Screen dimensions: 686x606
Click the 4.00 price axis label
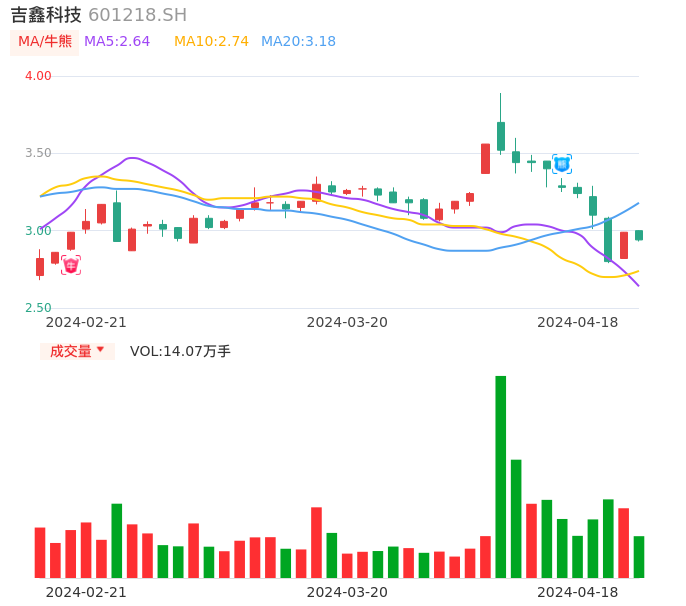click(38, 76)
